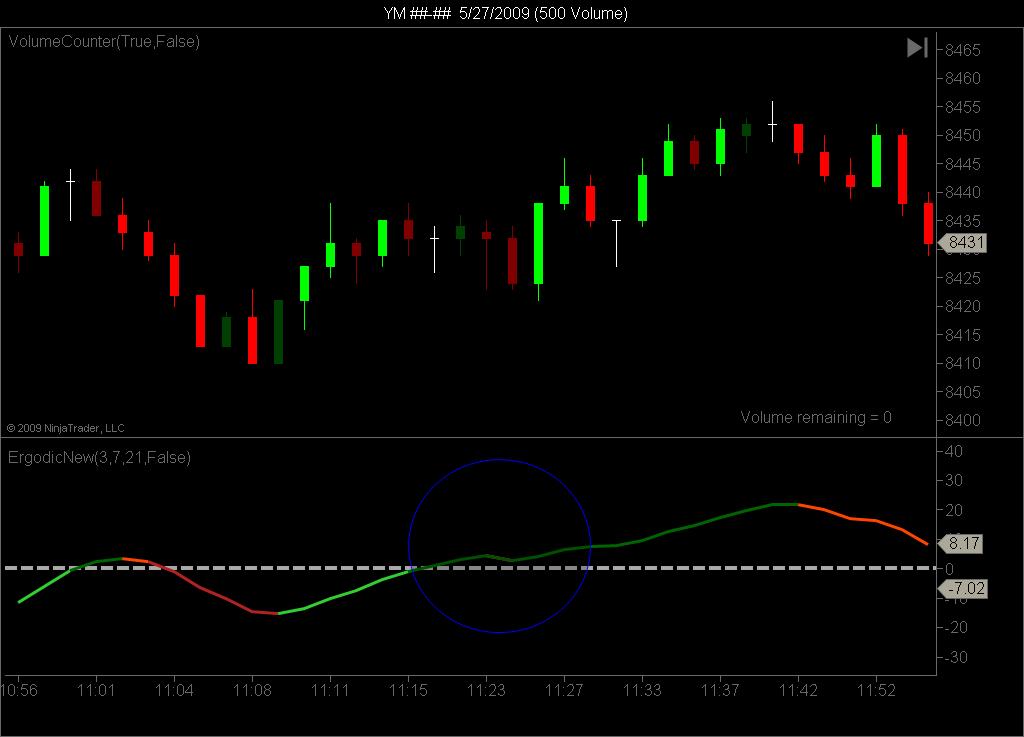Click the 20 level on indicator axis

953,510
